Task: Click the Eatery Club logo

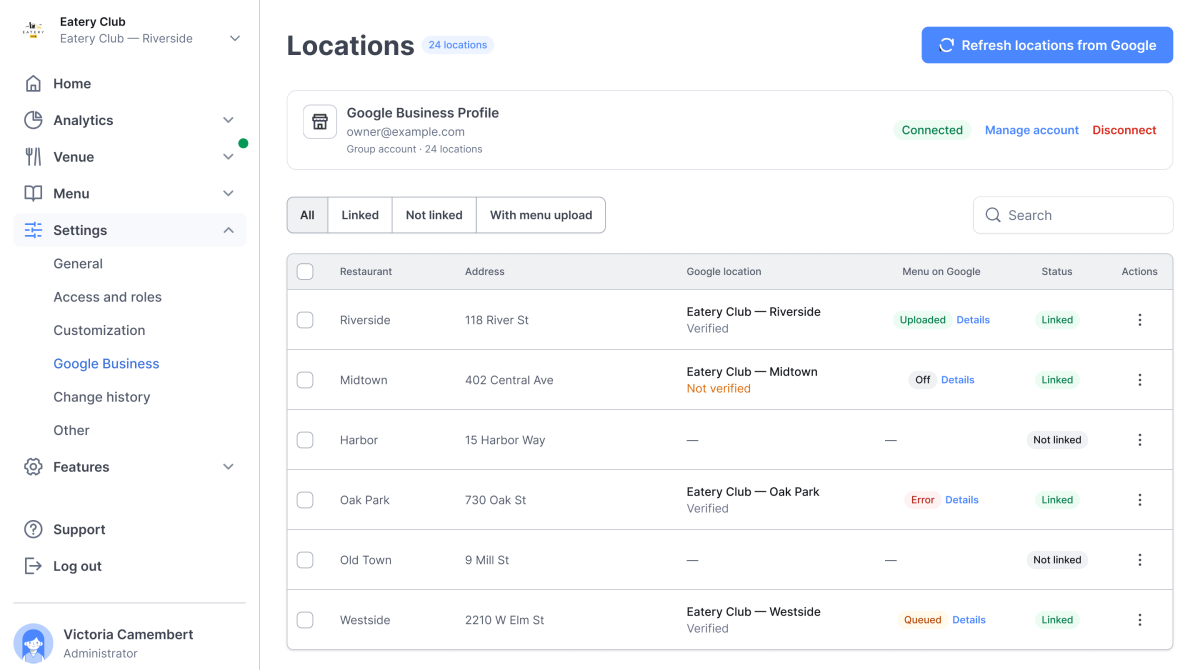Action: 33,30
